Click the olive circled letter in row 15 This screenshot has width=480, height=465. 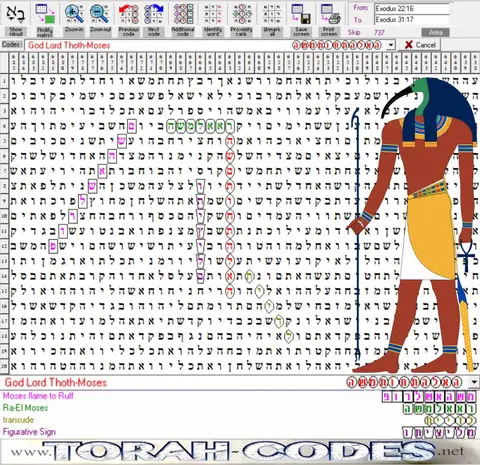pyautogui.click(x=260, y=291)
